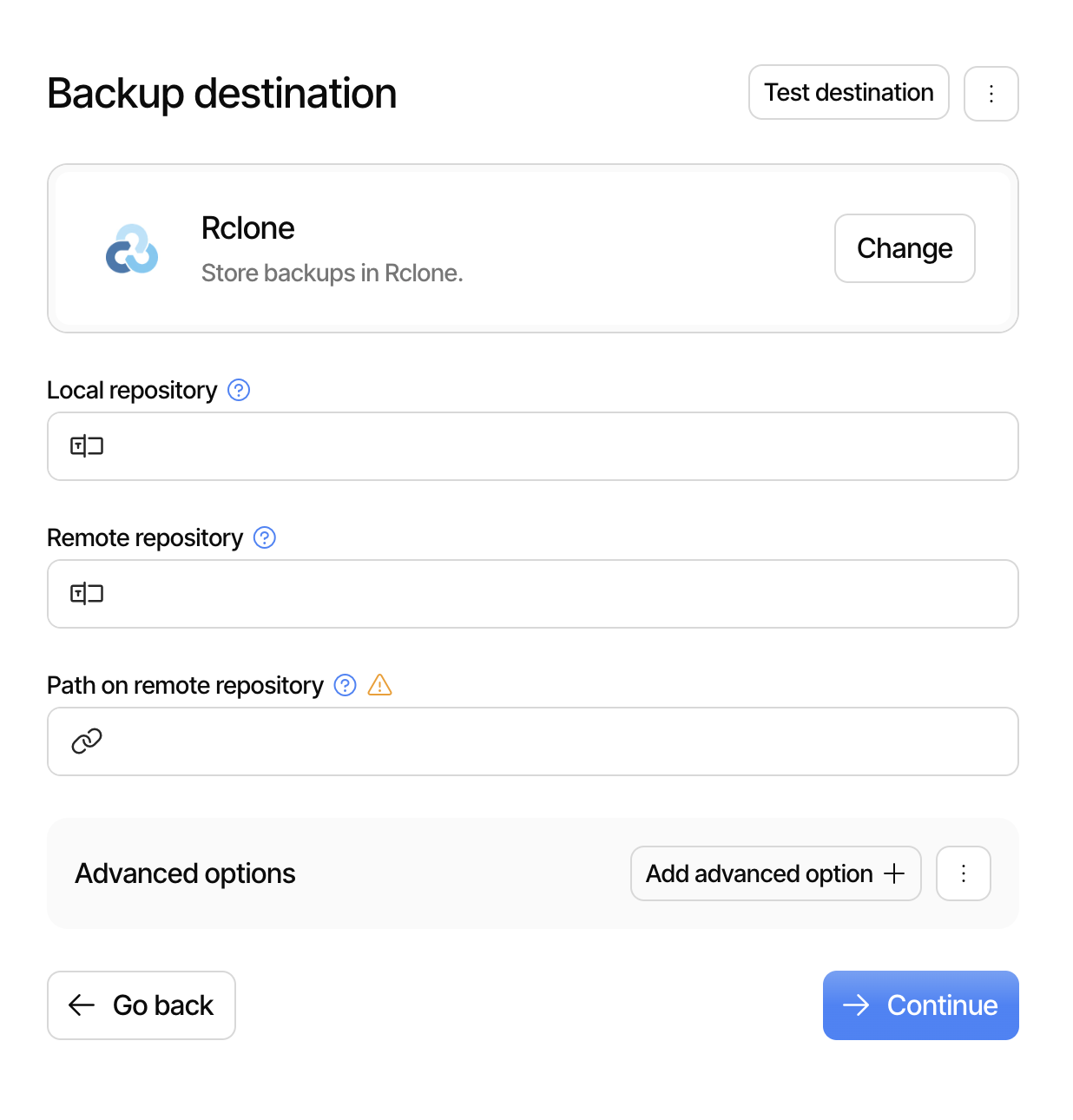Open the Advanced options three-dot menu

[964, 873]
